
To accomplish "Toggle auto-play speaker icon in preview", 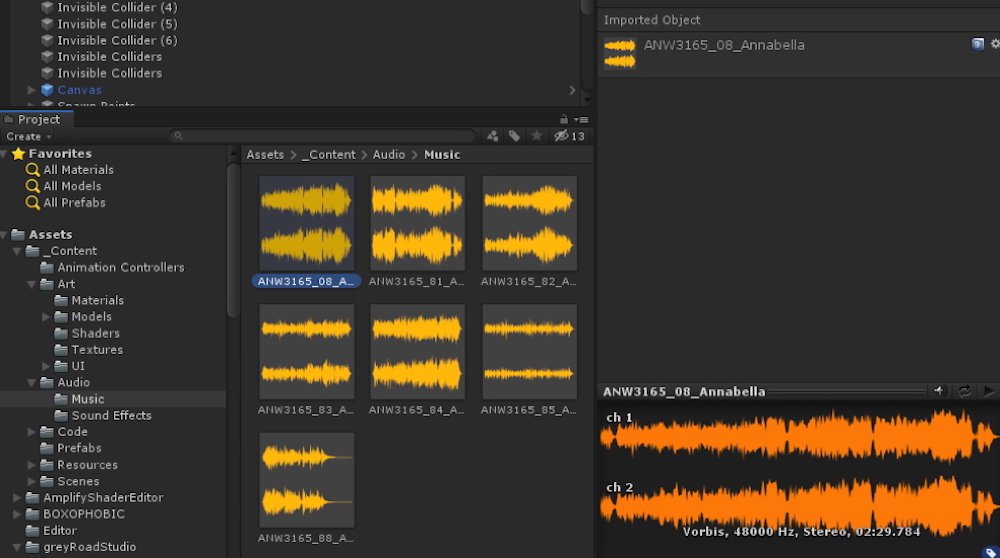I will [x=939, y=391].
